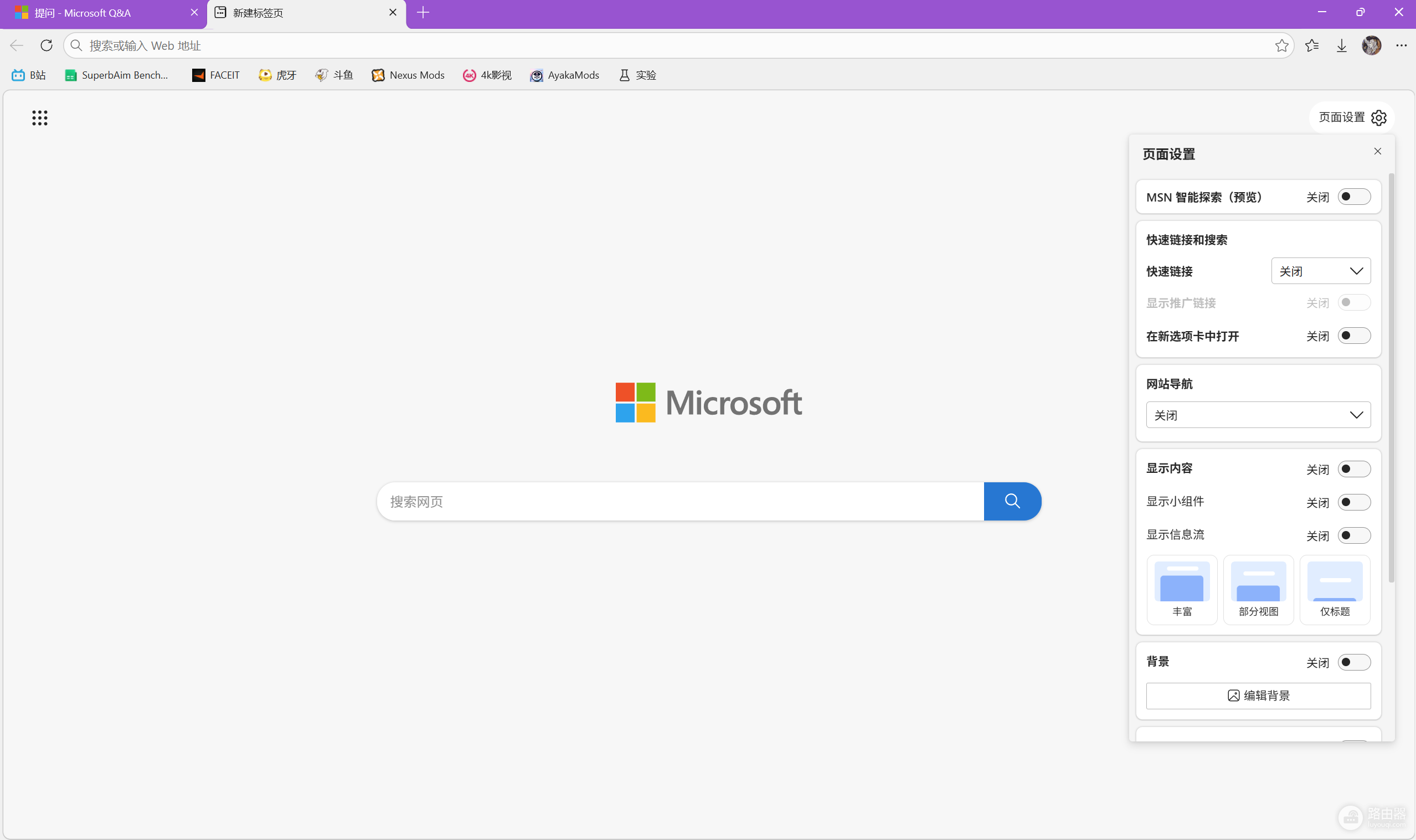
Task: Toggle 显示内容 switch
Action: 1354,469
